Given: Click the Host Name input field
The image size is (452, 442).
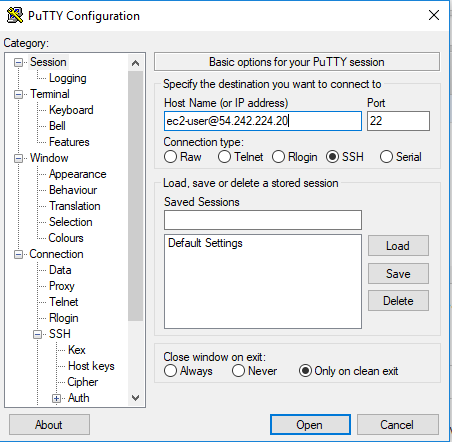Looking at the screenshot, I should tap(263, 121).
